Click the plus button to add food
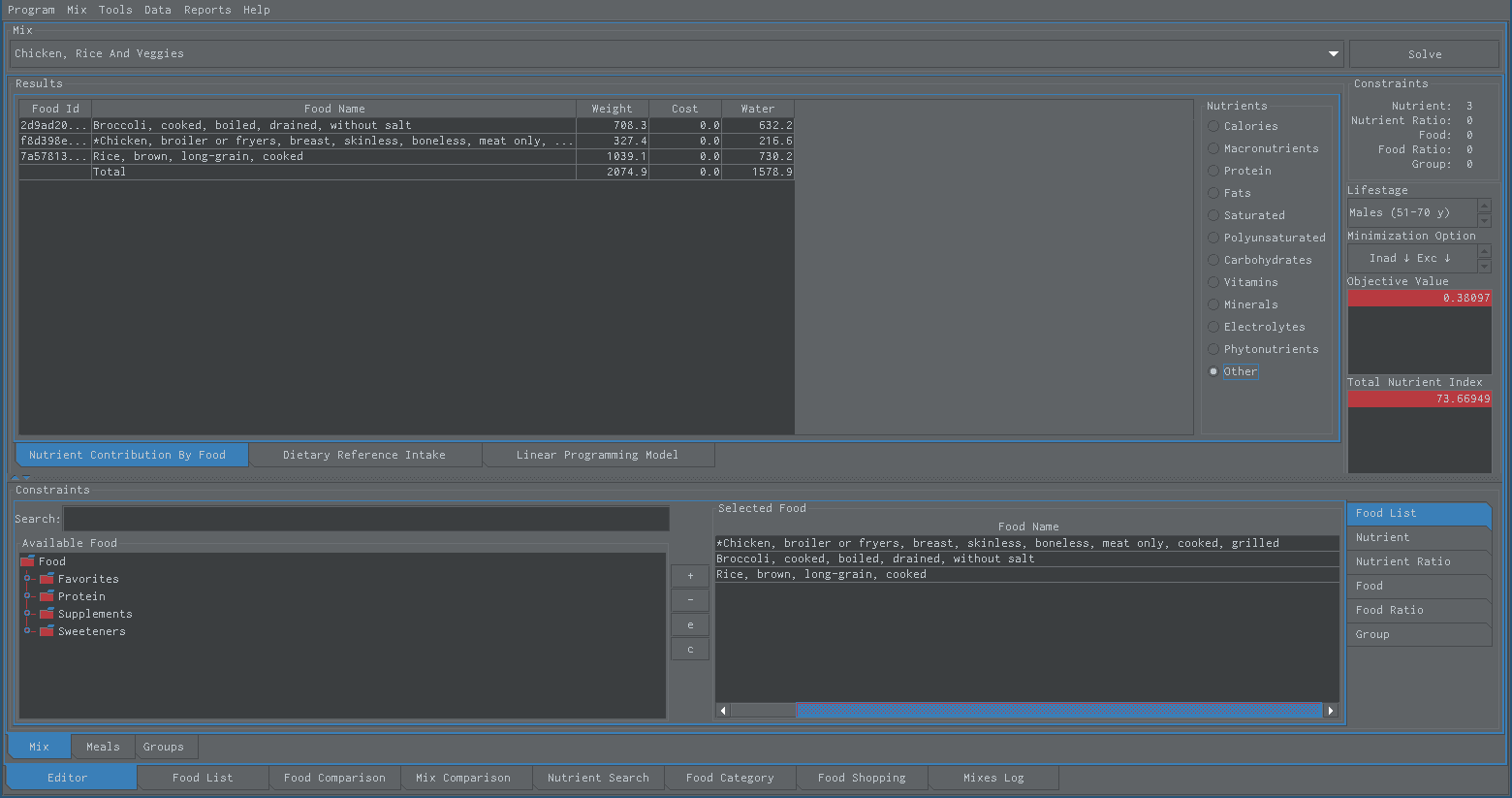Image resolution: width=1512 pixels, height=798 pixels. pyautogui.click(x=690, y=576)
